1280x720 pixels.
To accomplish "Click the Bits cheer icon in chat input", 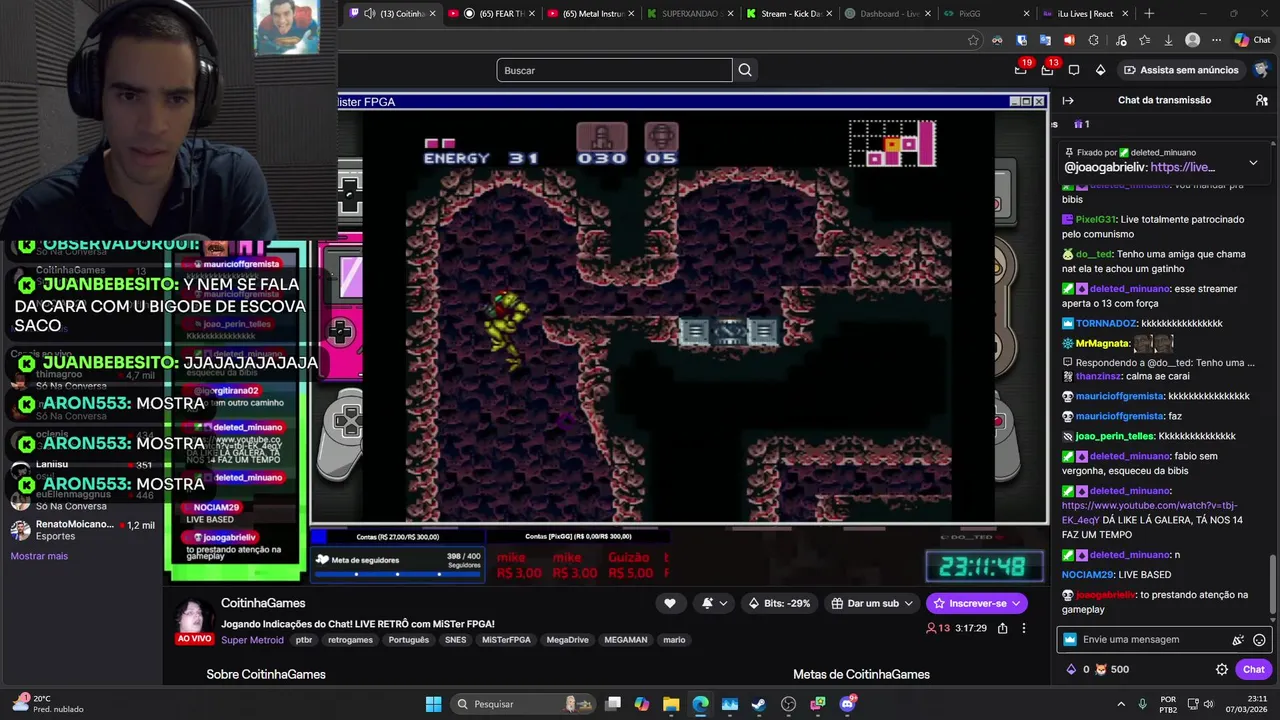I will (1238, 640).
